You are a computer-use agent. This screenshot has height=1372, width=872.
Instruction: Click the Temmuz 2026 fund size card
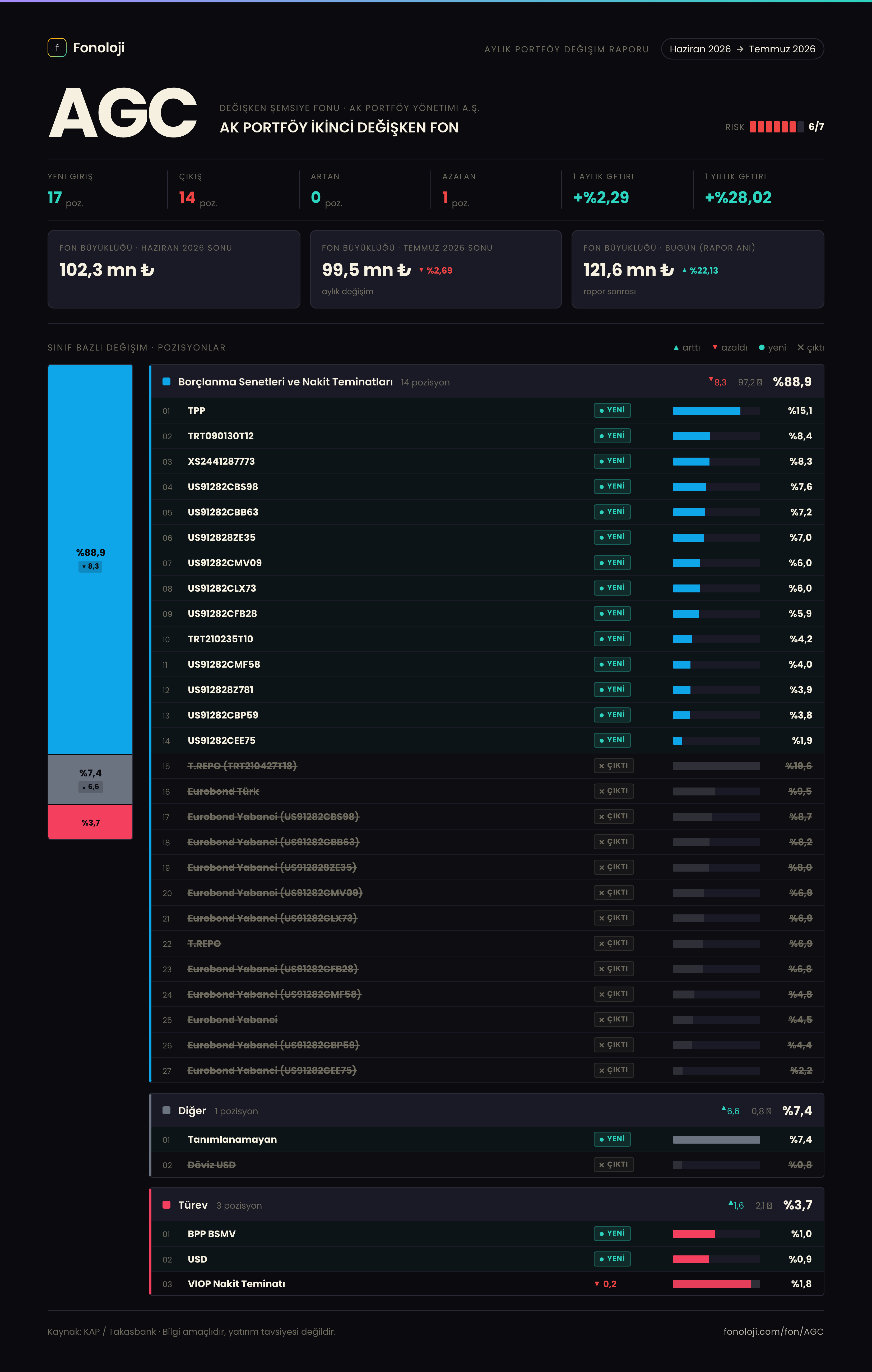(x=436, y=269)
